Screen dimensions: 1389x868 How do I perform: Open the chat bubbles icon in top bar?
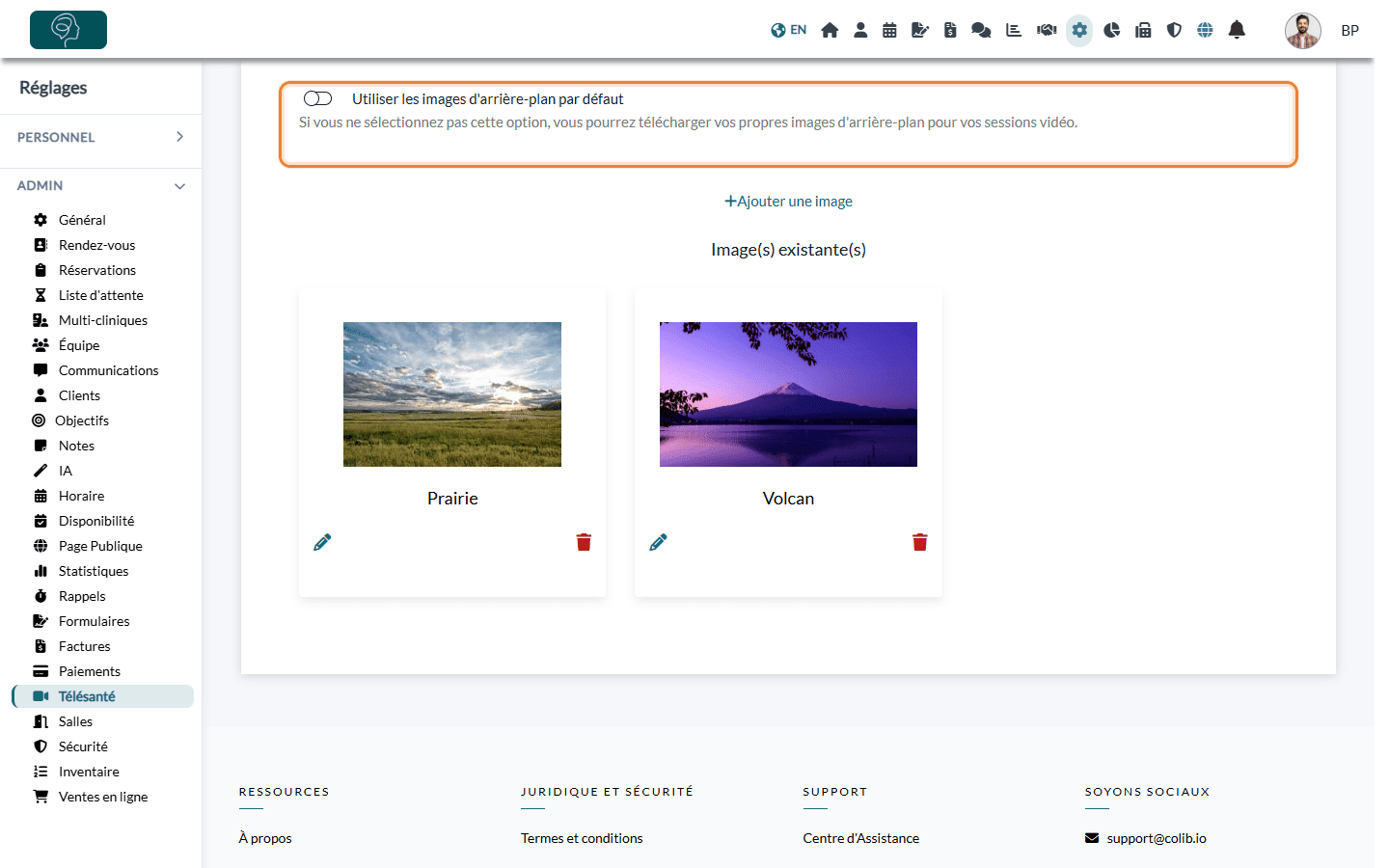coord(981,30)
